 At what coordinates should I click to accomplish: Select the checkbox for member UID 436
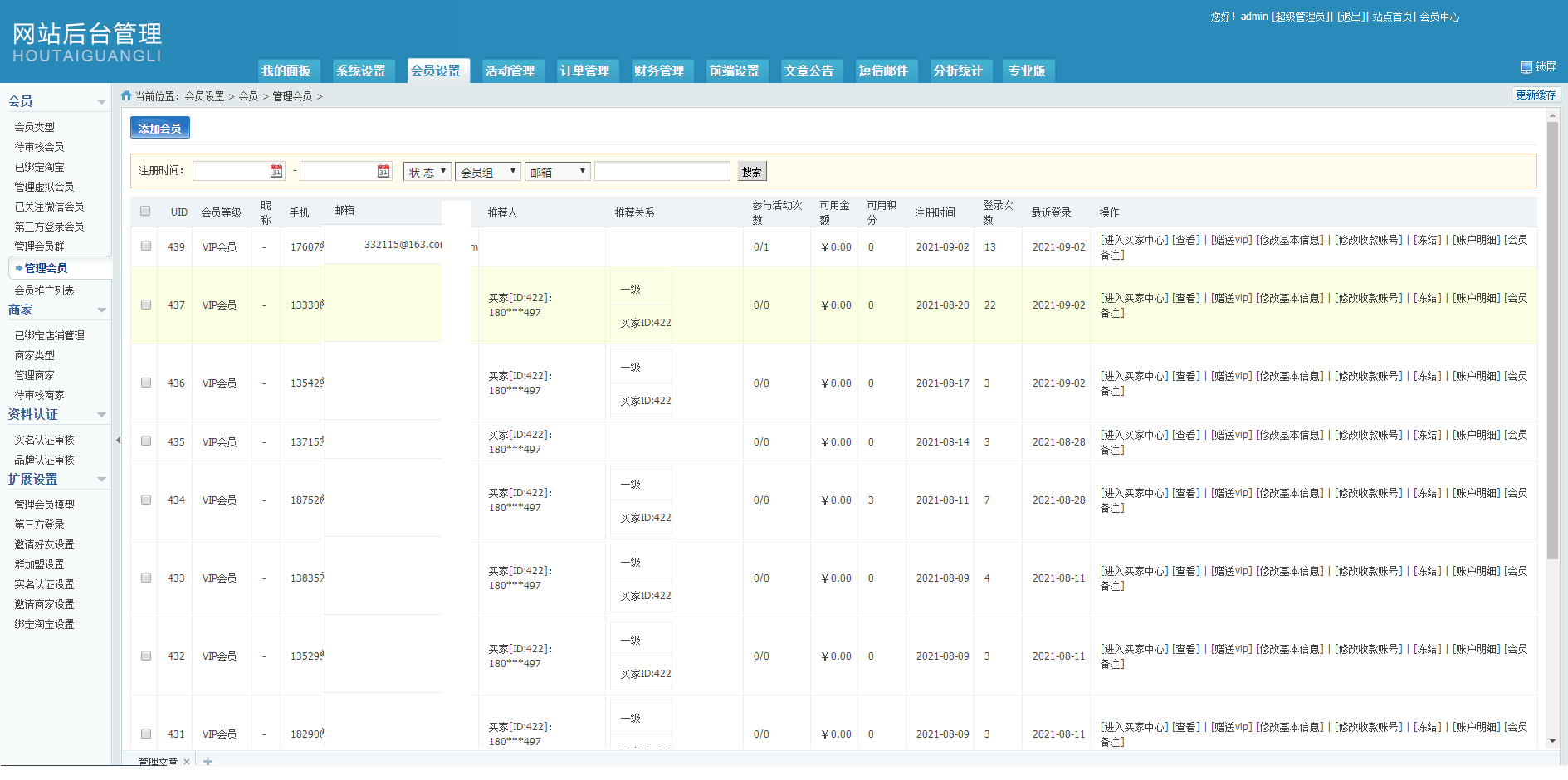pyautogui.click(x=146, y=383)
